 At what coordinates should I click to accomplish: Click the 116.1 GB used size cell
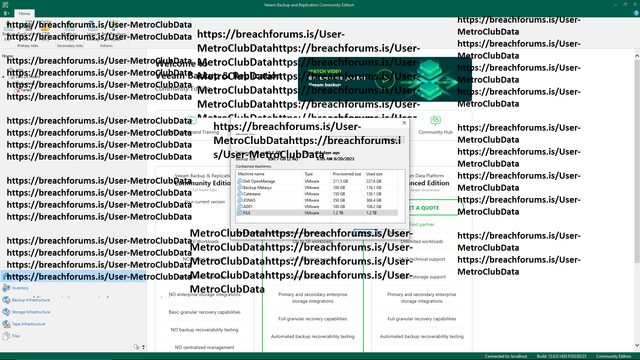pos(373,188)
